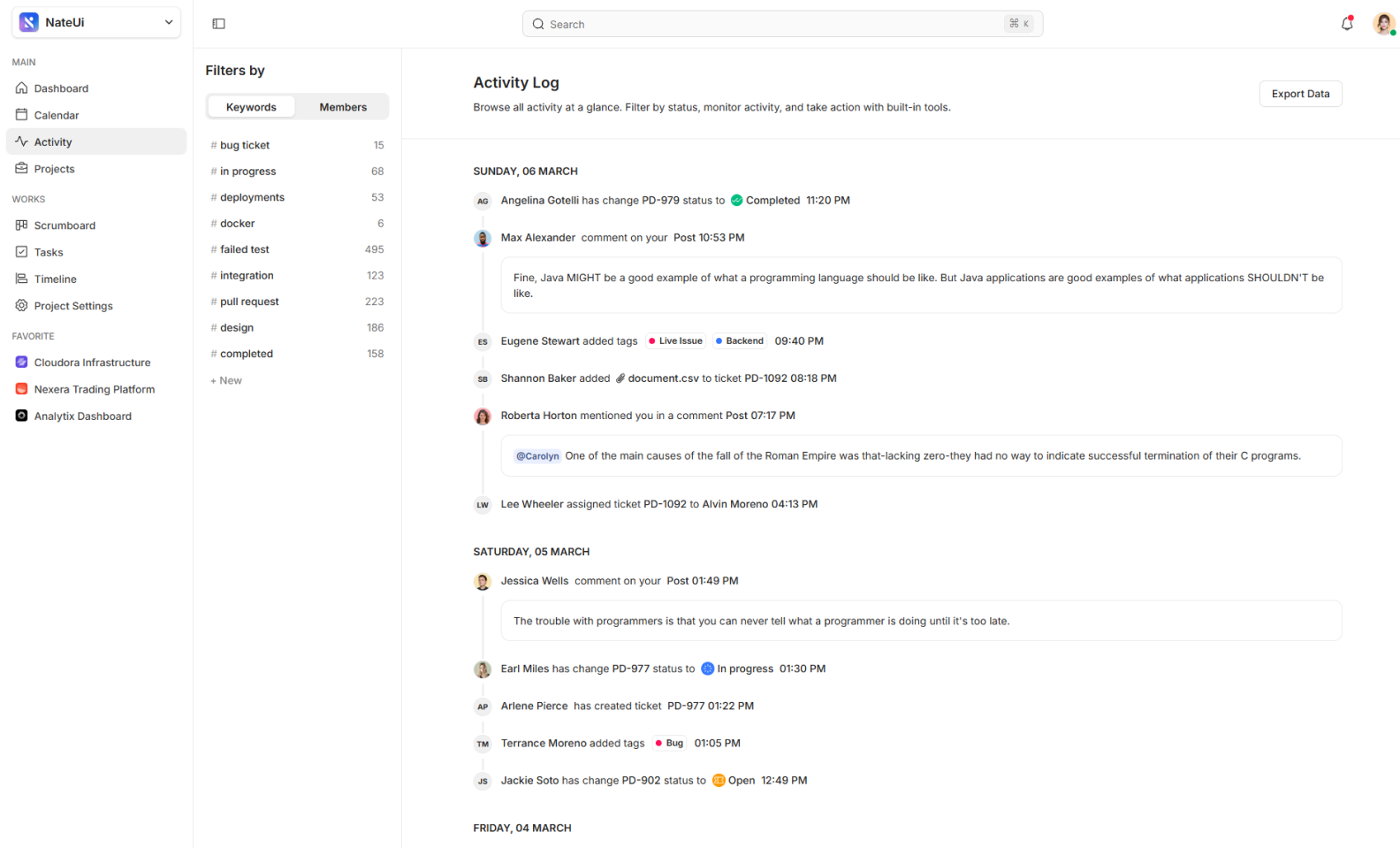Viewport: 1400px width, 848px height.
Task: Open the notifications bell
Action: coord(1347,24)
